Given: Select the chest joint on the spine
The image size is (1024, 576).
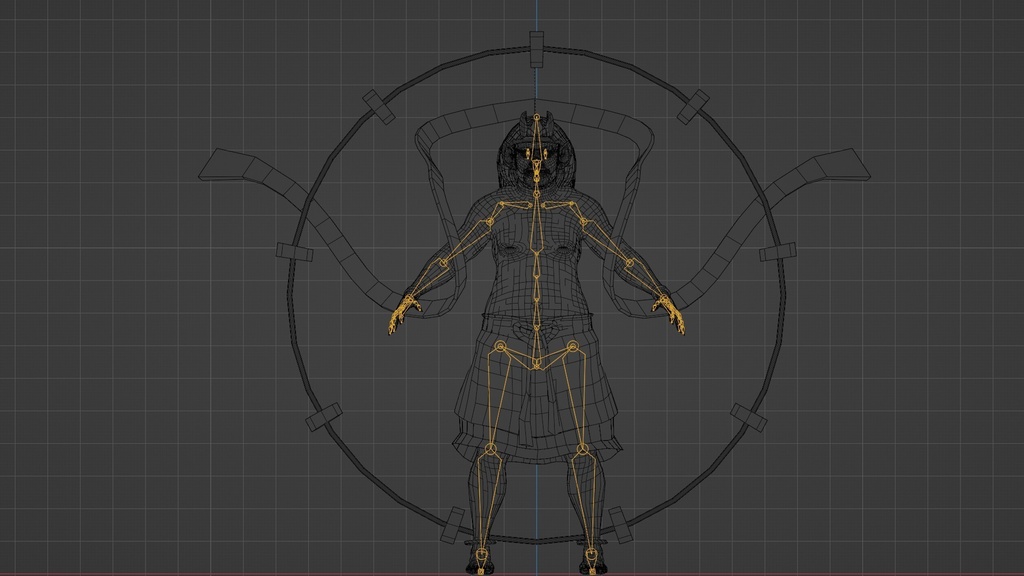Looking at the screenshot, I should pyautogui.click(x=537, y=251).
